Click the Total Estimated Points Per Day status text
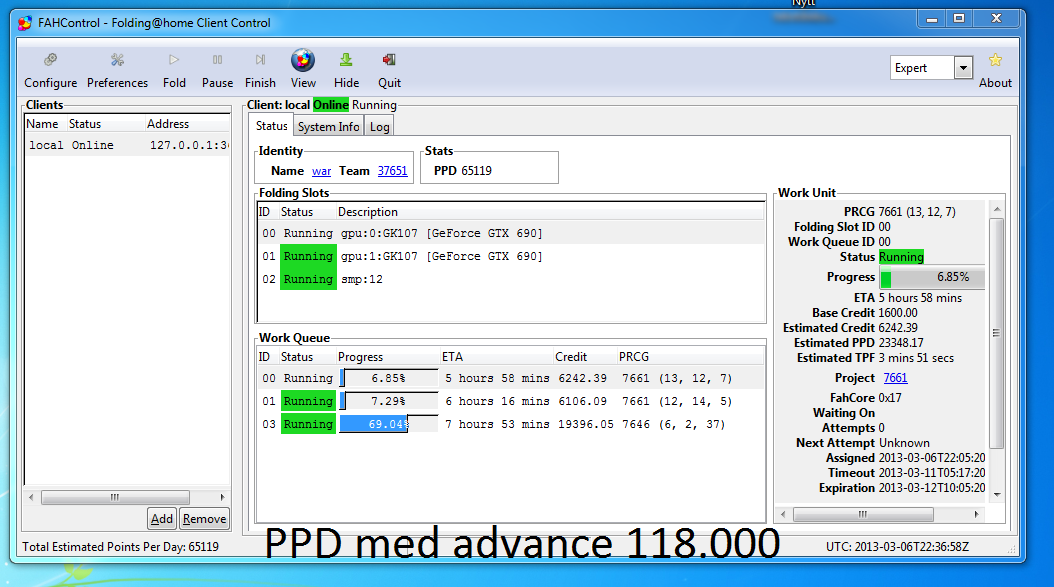The height and width of the screenshot is (587, 1054). click(x=121, y=547)
